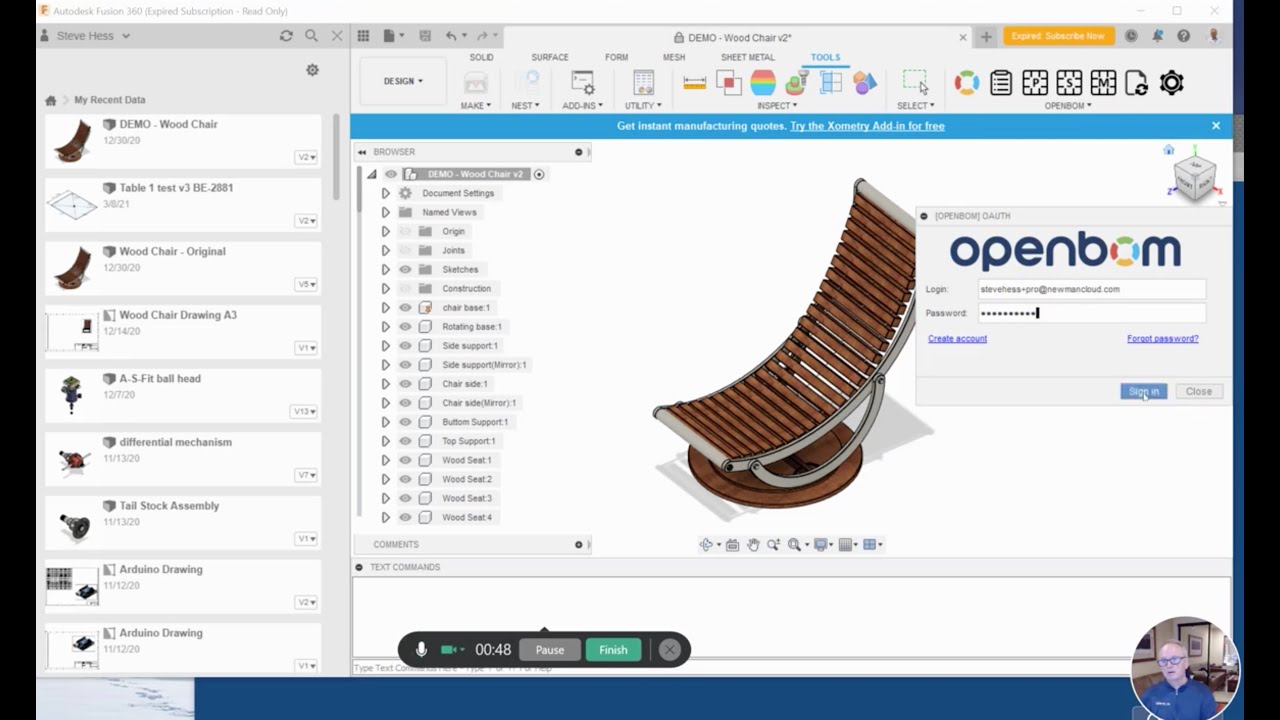Open the UTILITY dropdown
This screenshot has width=1280, height=720.
click(x=643, y=105)
